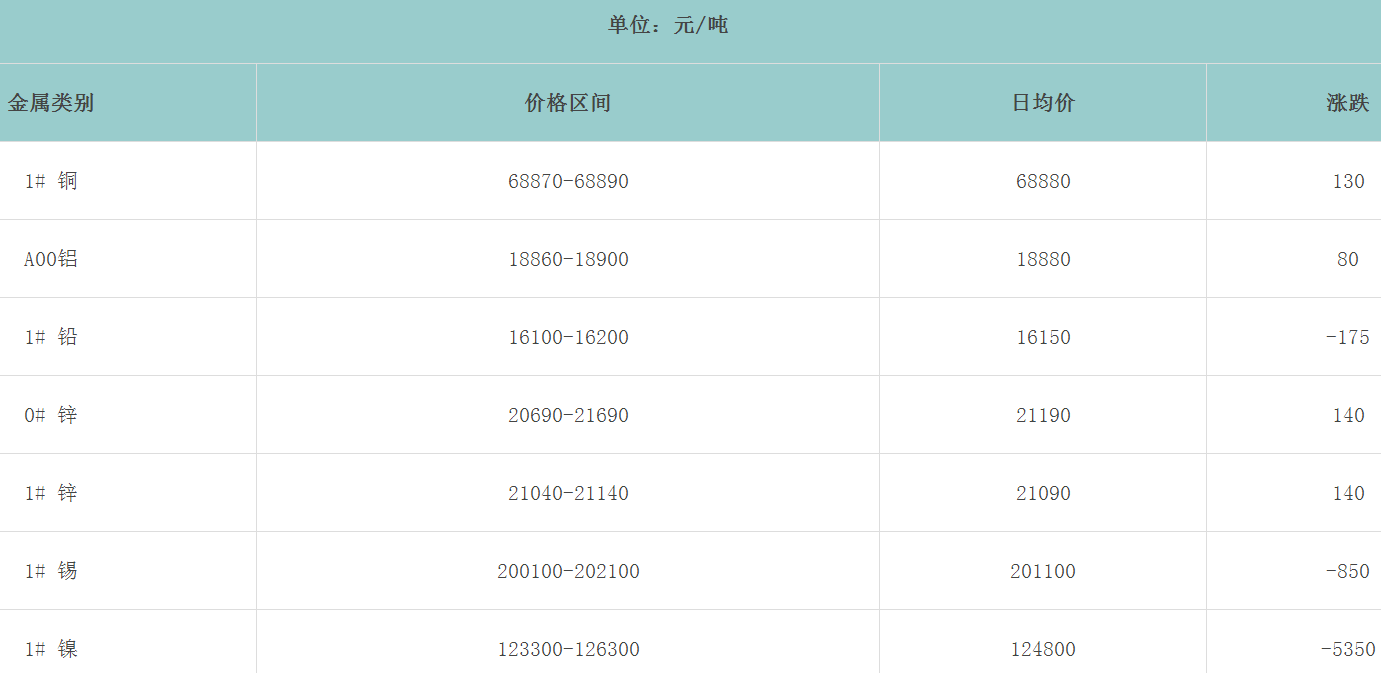Click the A00铝 metal name cell
This screenshot has width=1381, height=673.
tap(51, 259)
